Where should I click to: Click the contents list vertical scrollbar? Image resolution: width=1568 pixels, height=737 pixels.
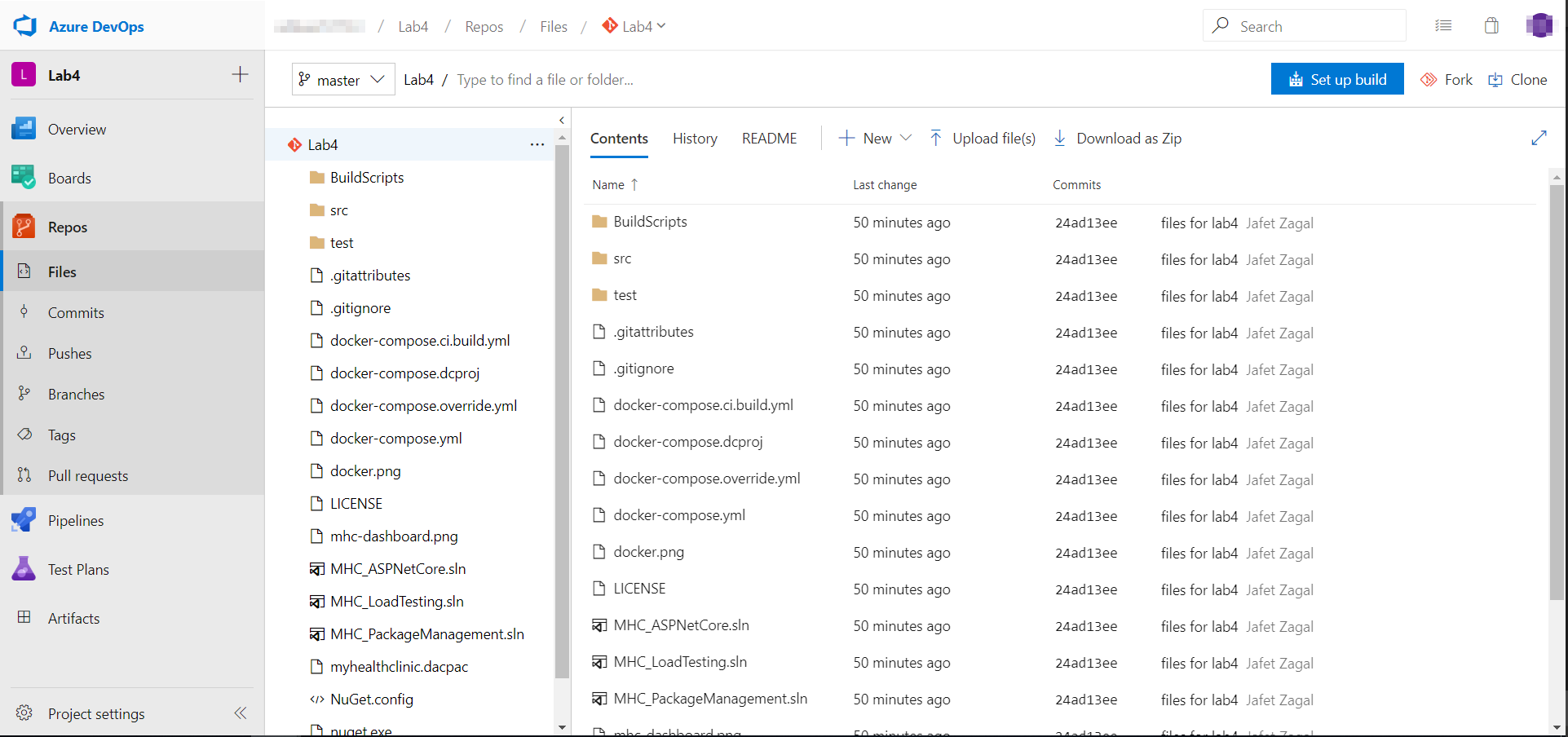(x=1557, y=391)
